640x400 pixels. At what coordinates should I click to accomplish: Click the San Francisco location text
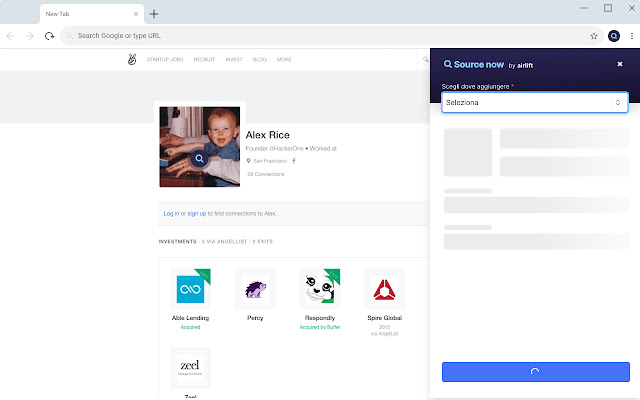tap(270, 161)
